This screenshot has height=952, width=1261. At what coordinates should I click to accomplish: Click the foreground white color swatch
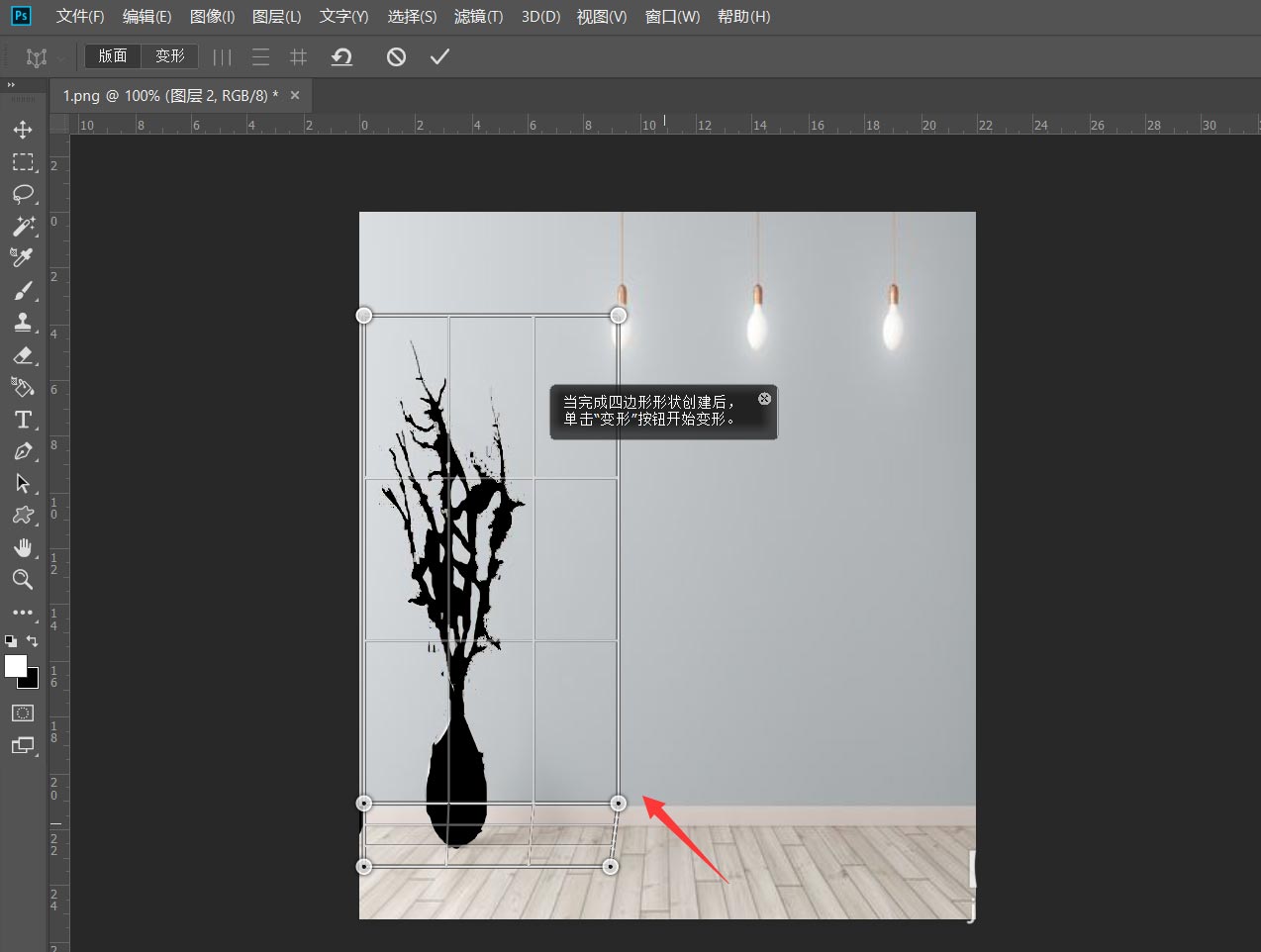tap(15, 666)
